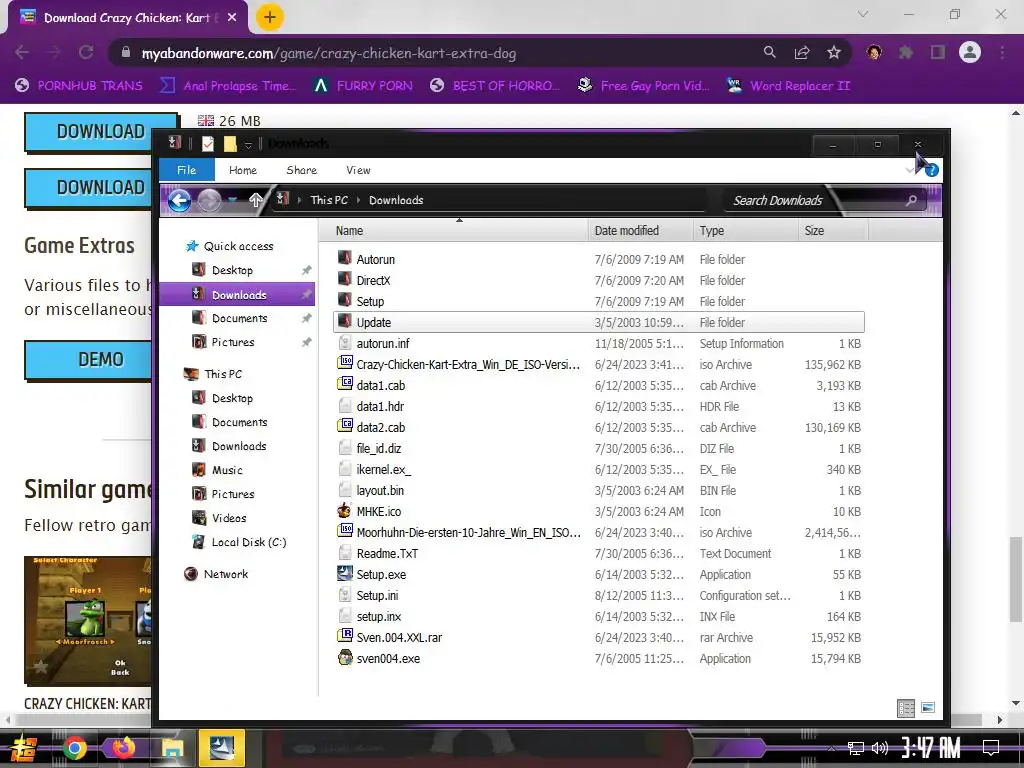The height and width of the screenshot is (768, 1024).
Task: Open the recent locations dropdown arrow
Action: tap(233, 200)
